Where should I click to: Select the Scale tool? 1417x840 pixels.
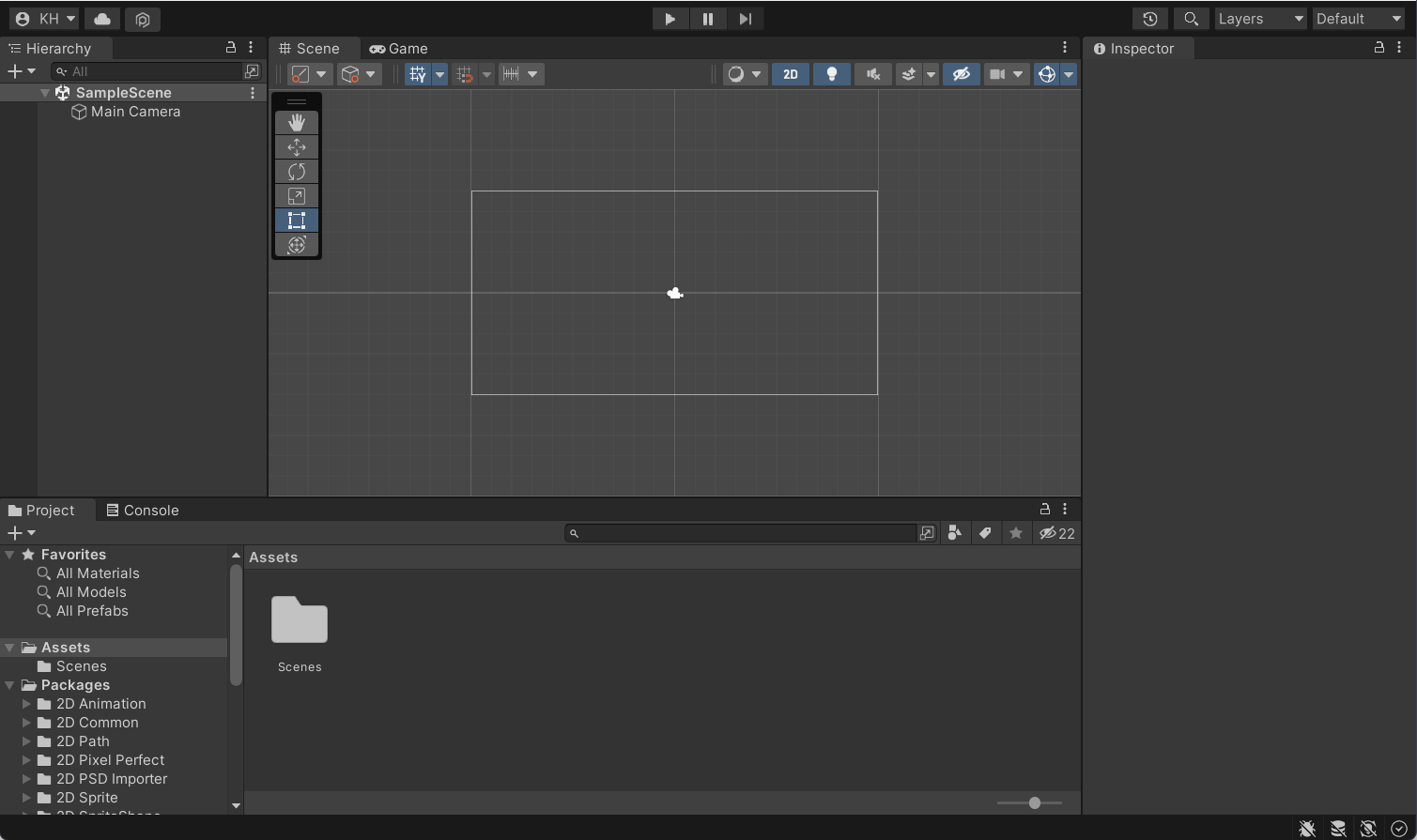pyautogui.click(x=297, y=195)
